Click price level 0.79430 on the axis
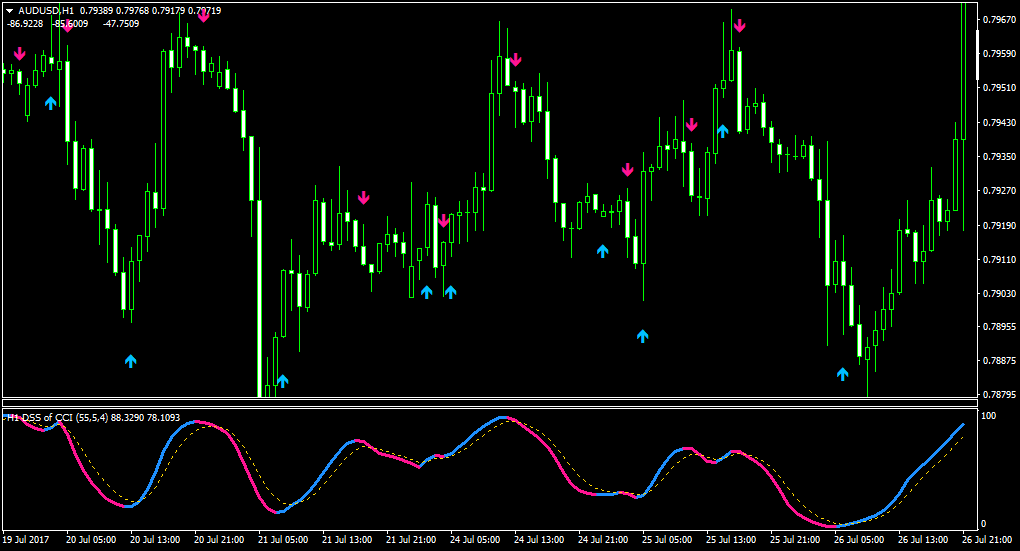Screen dimensions: 1020x551 click(999, 123)
